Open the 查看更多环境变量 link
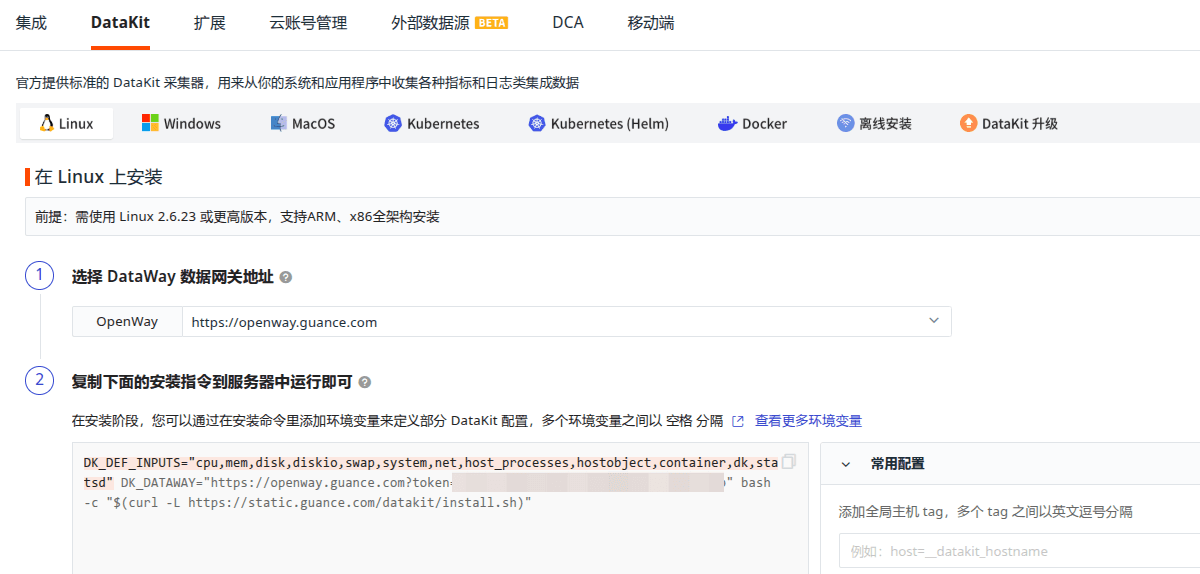Image resolution: width=1200 pixels, height=574 pixels. click(x=808, y=421)
